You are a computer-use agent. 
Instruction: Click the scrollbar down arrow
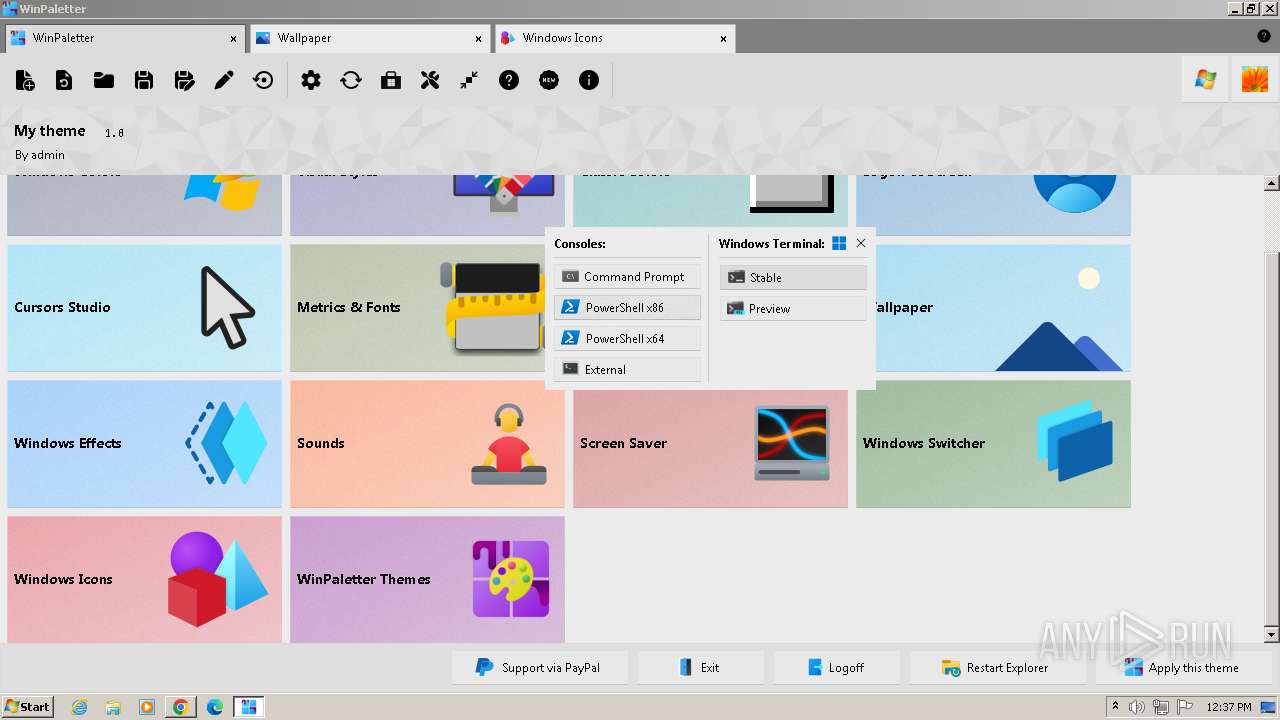point(1272,635)
